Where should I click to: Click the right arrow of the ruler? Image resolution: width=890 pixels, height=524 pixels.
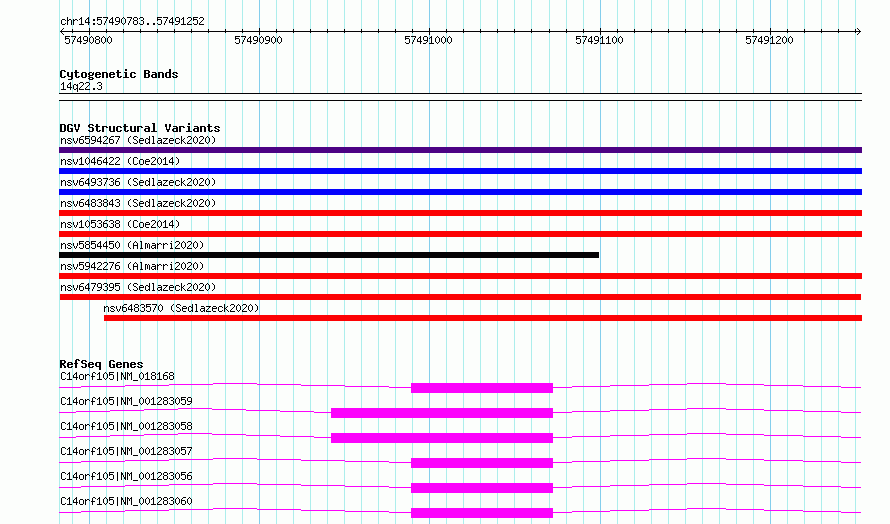click(858, 32)
